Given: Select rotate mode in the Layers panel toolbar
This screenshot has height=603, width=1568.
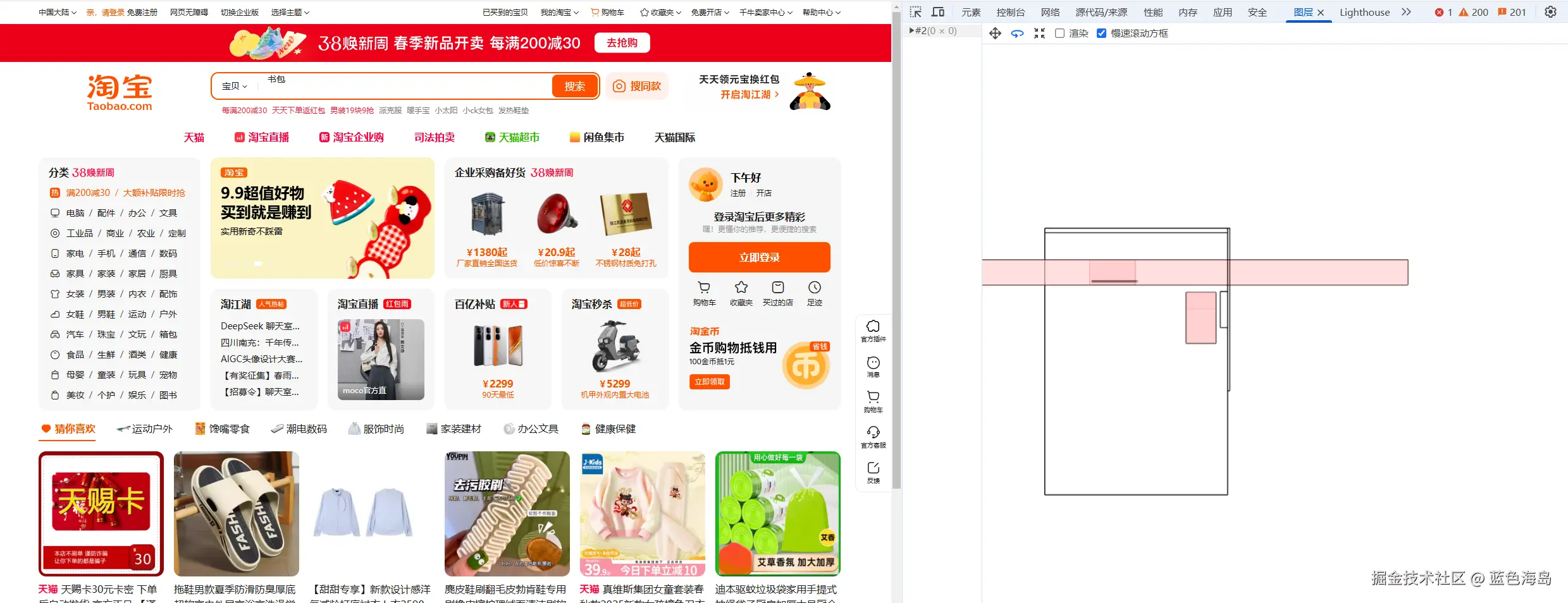Looking at the screenshot, I should coord(1017,33).
